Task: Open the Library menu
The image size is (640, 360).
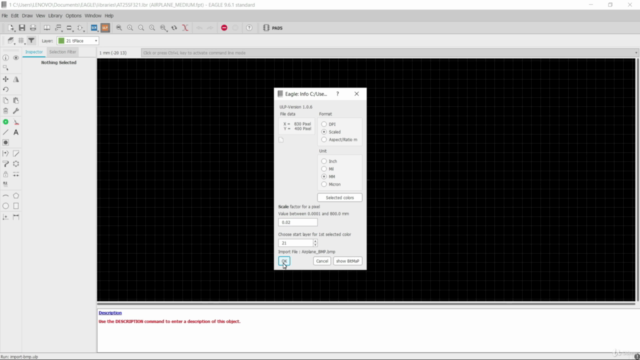Action: tap(55, 16)
